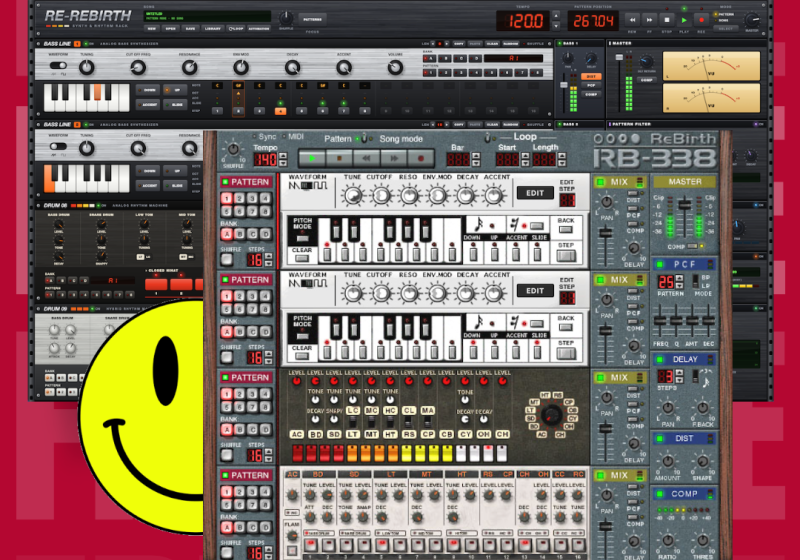The height and width of the screenshot is (560, 800).
Task: Adjust first mixer channel PAN knob
Action: pos(606,201)
